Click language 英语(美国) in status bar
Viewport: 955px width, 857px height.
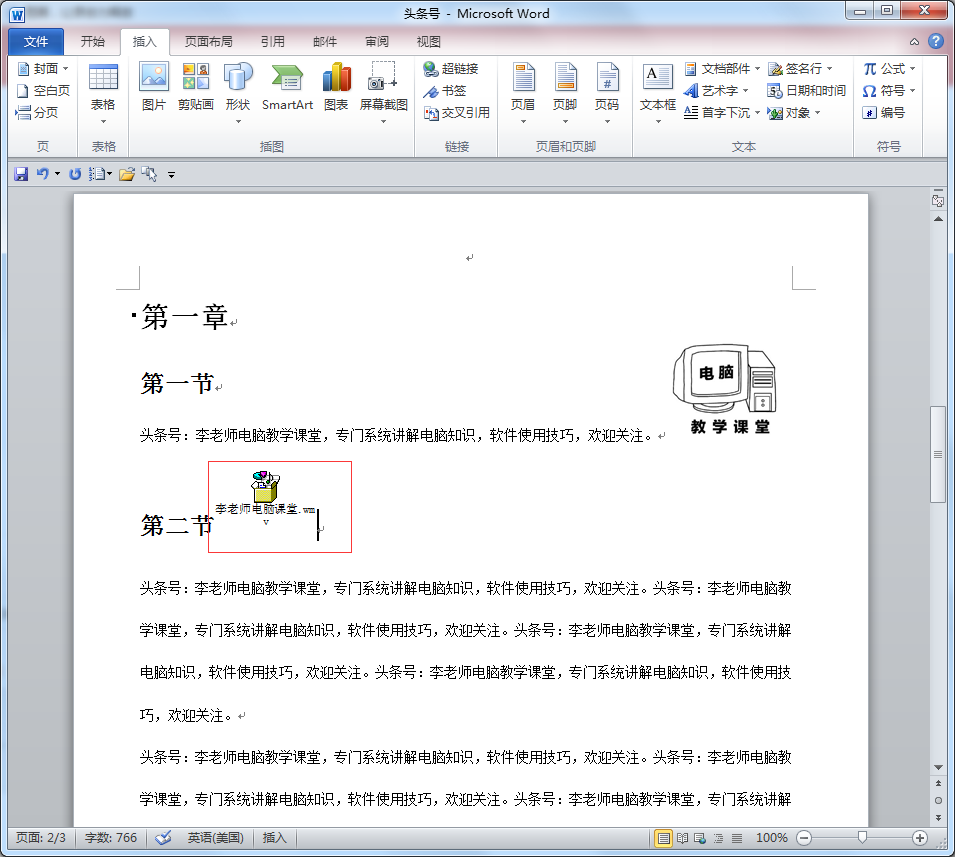pos(216,838)
